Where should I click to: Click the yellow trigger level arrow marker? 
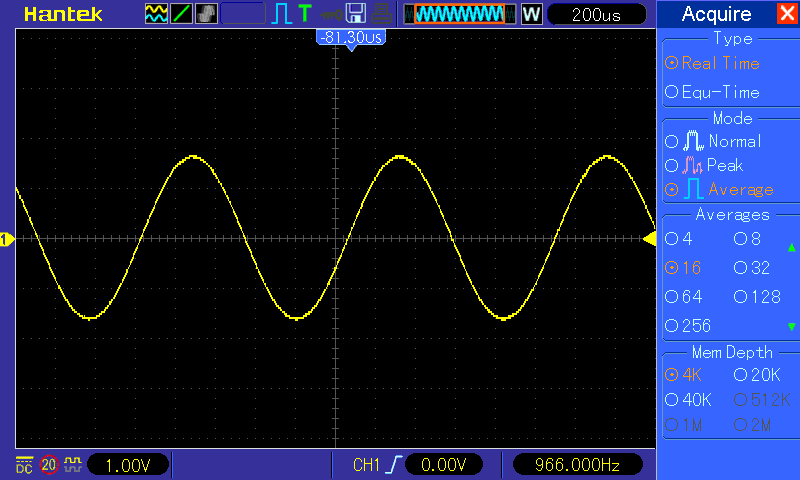click(x=649, y=238)
